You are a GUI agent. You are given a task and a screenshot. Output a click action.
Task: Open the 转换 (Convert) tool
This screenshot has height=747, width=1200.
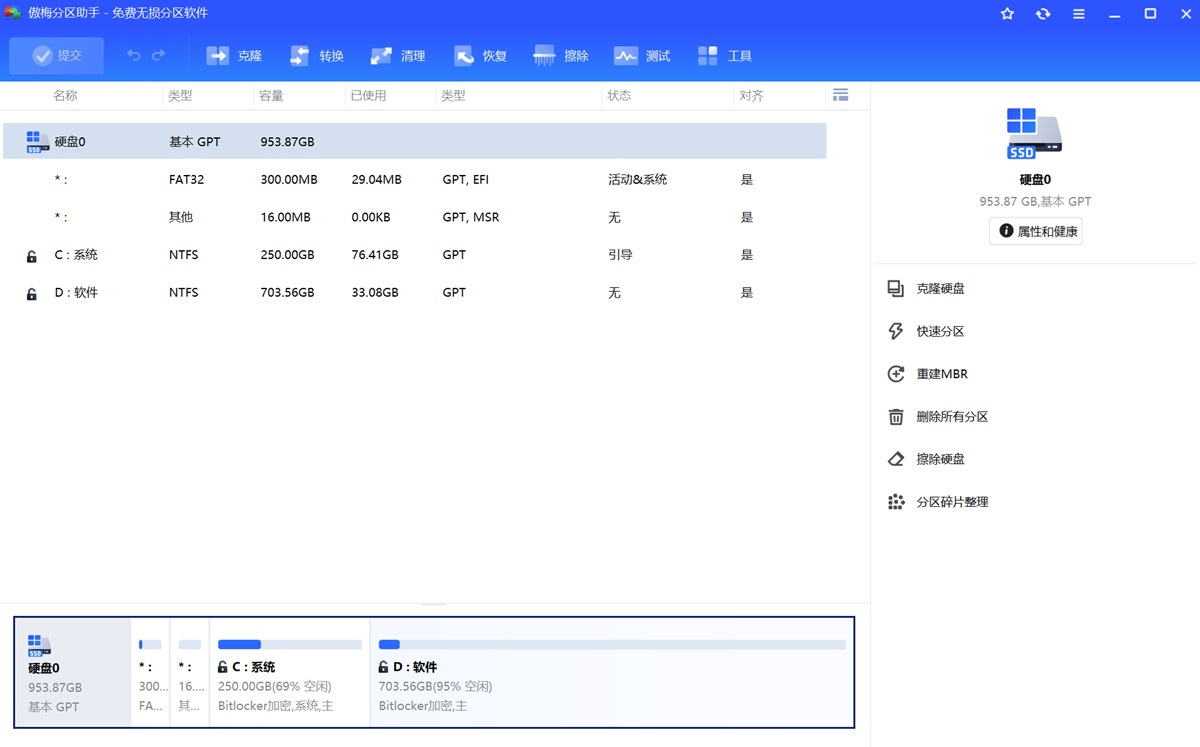click(x=316, y=56)
